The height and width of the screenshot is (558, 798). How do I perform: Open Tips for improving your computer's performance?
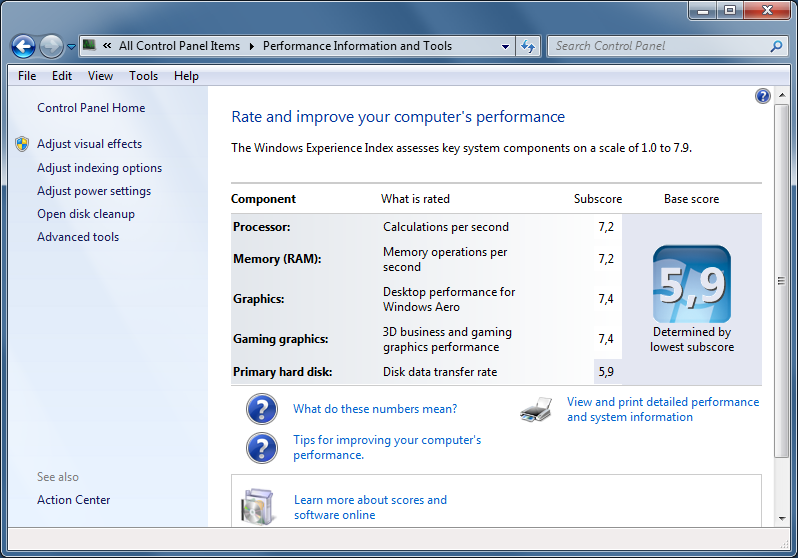[387, 448]
